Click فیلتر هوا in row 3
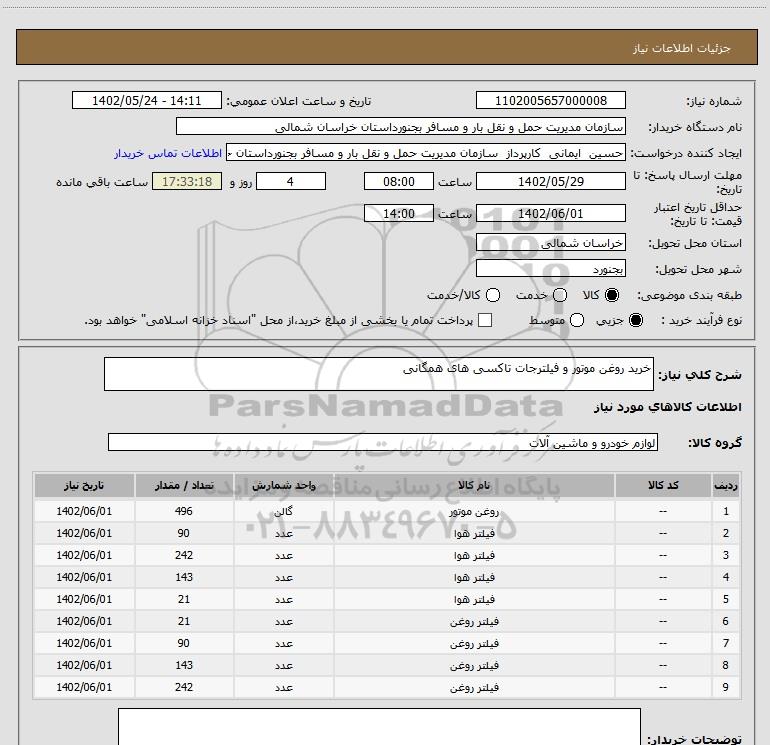770x745 pixels. tap(474, 555)
